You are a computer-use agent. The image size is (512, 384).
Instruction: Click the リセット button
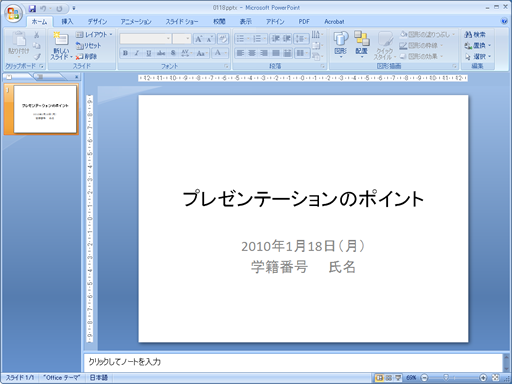(x=88, y=46)
